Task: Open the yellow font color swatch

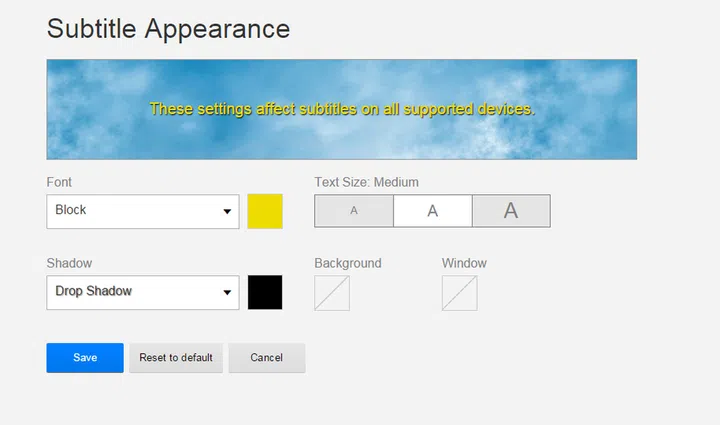Action: pyautogui.click(x=265, y=211)
